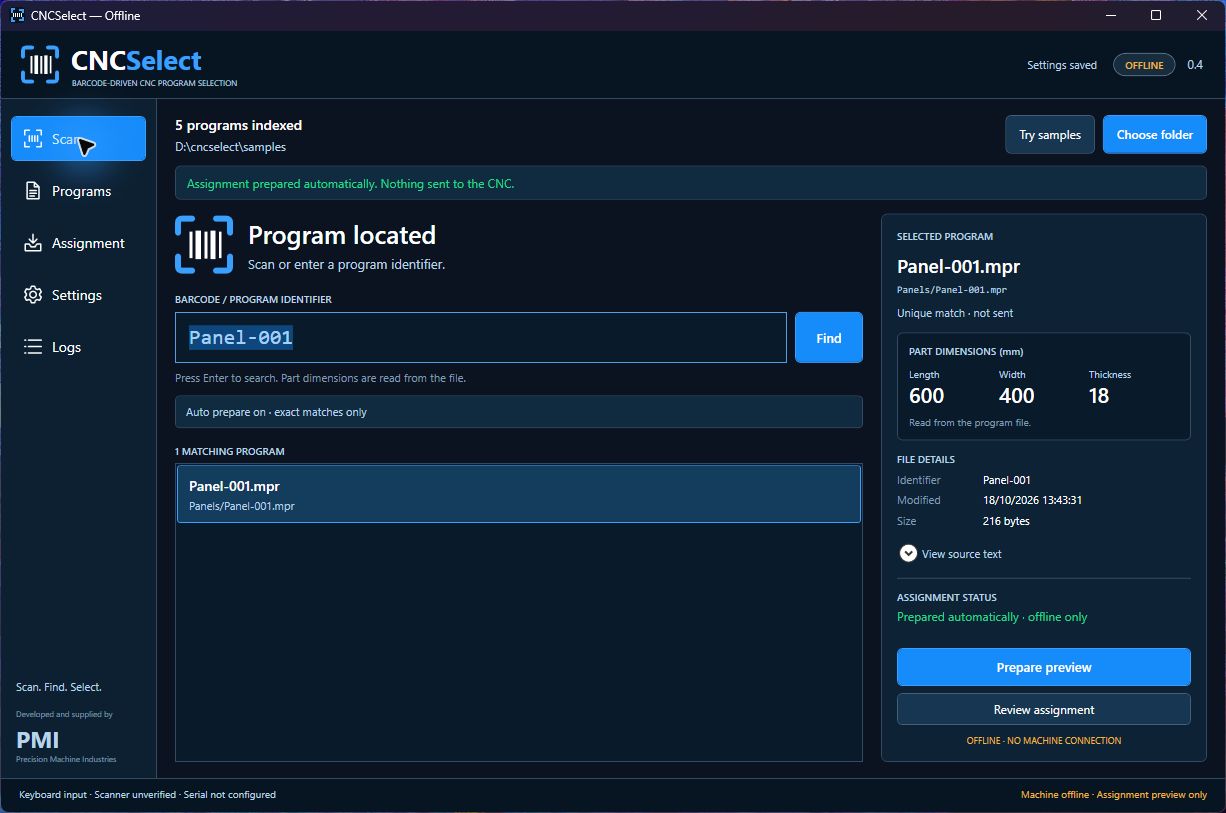The height and width of the screenshot is (813, 1226).
Task: Click the 'Unique match · not sent' text
Action: coord(955,313)
